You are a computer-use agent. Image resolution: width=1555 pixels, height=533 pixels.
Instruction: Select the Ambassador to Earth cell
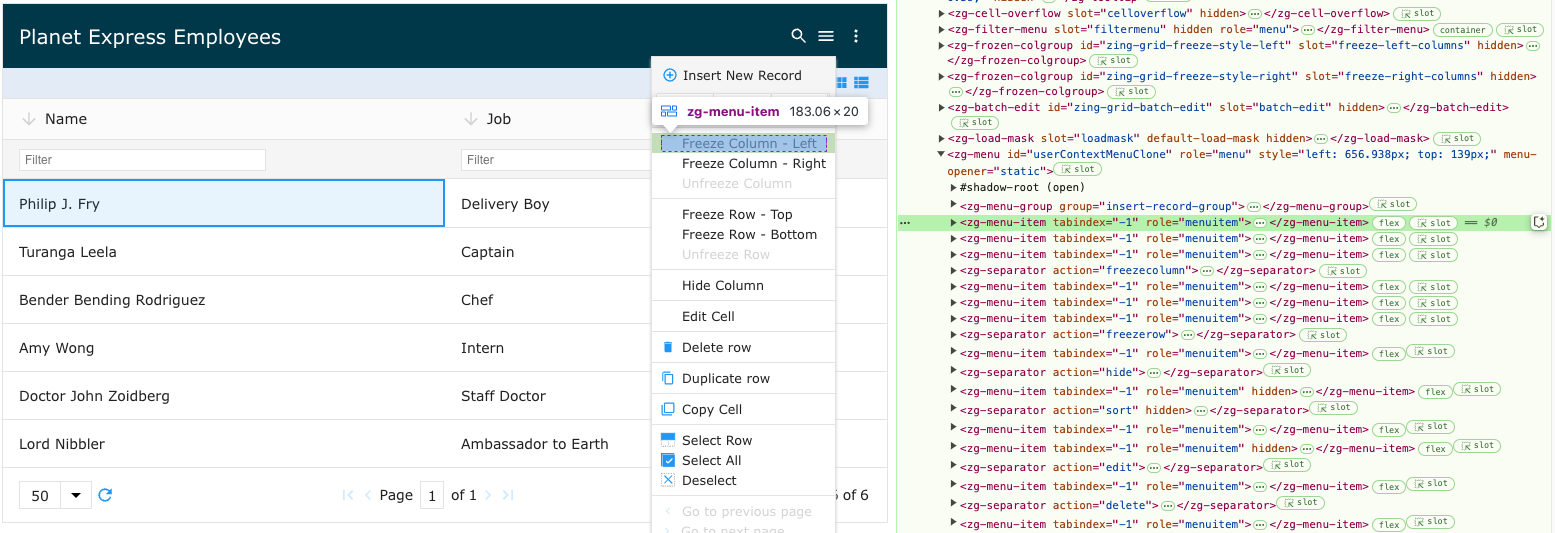point(548,444)
